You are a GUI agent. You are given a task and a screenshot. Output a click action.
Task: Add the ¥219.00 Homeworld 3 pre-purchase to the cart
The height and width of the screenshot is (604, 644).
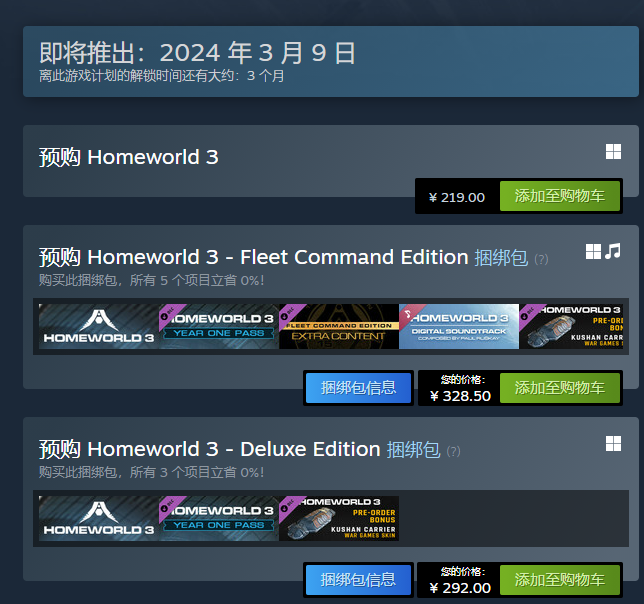(559, 196)
